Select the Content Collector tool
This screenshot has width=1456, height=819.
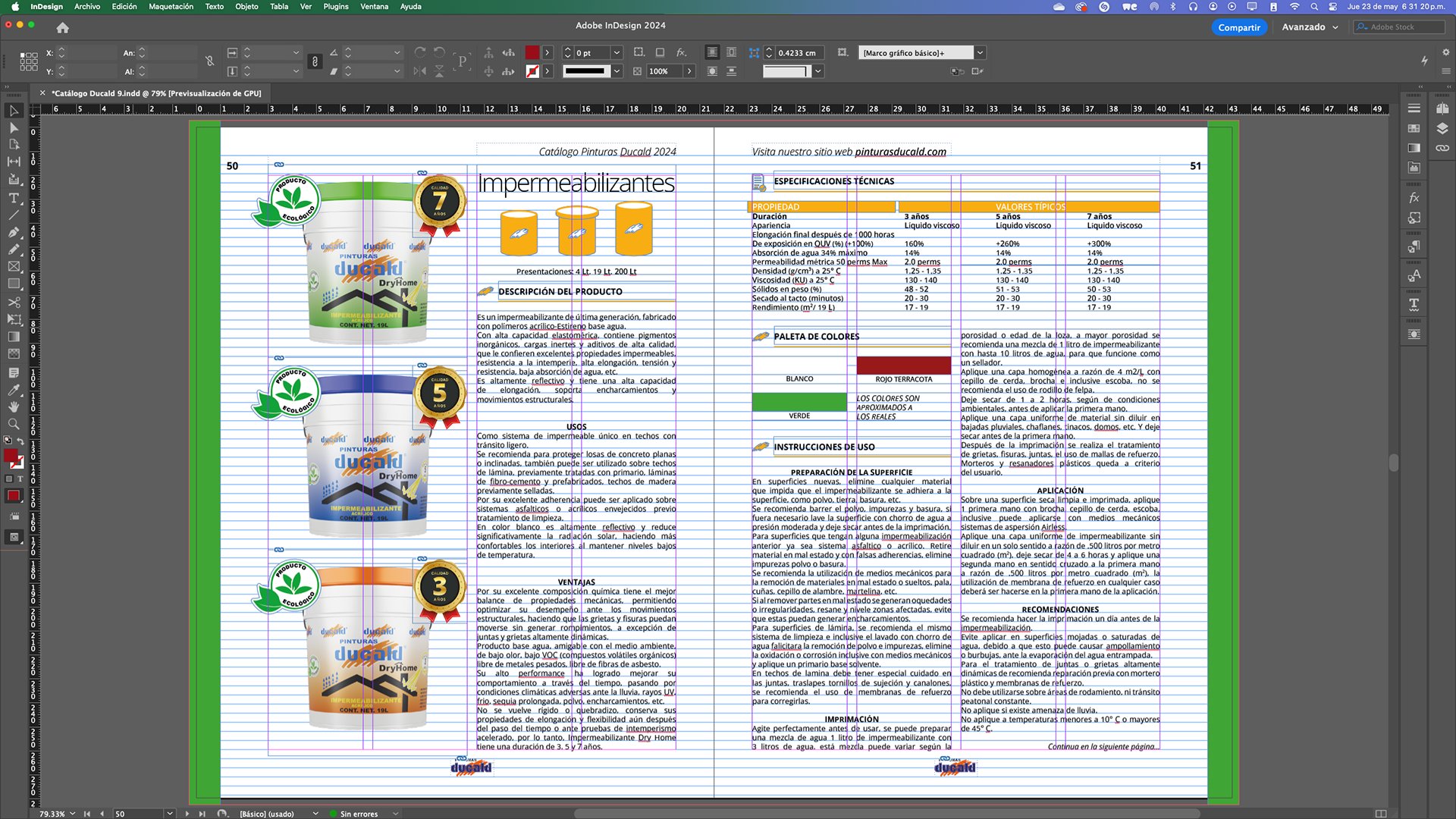(14, 179)
